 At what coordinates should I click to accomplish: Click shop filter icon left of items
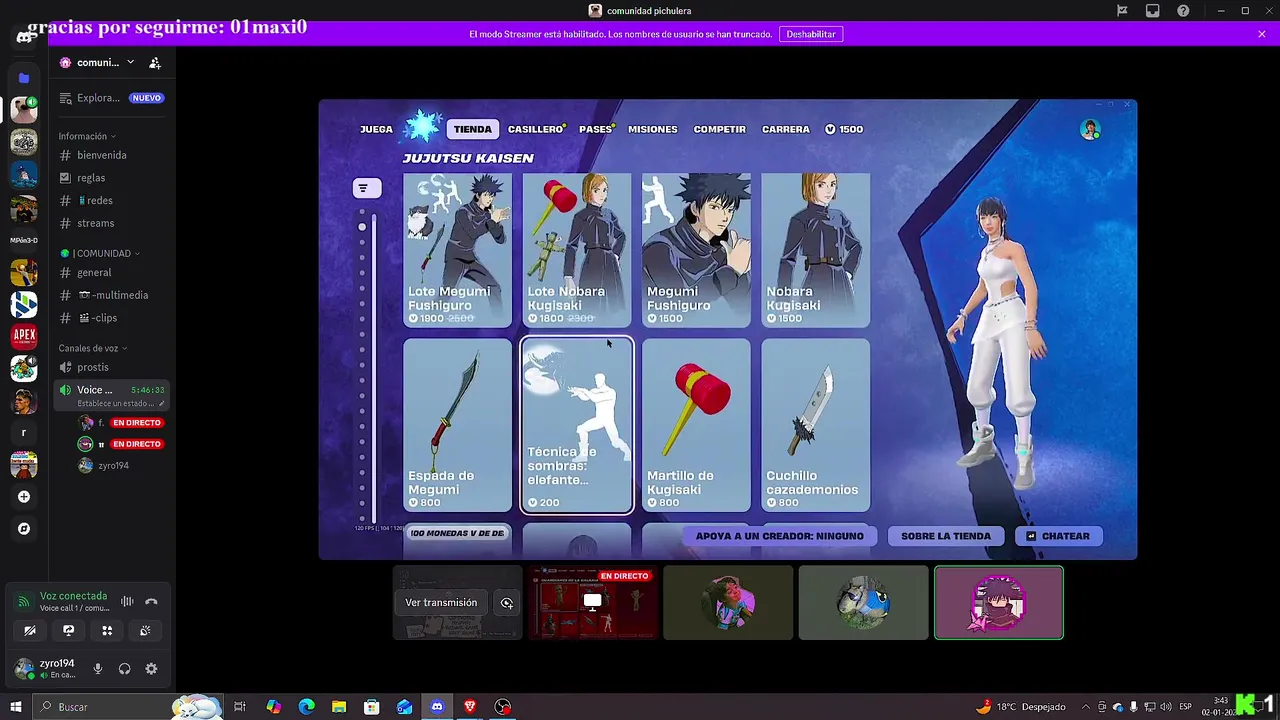[366, 188]
